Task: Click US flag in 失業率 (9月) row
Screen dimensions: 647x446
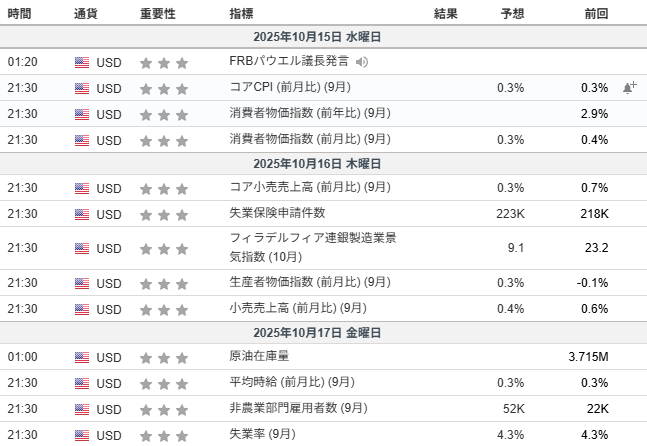Action: [82, 435]
